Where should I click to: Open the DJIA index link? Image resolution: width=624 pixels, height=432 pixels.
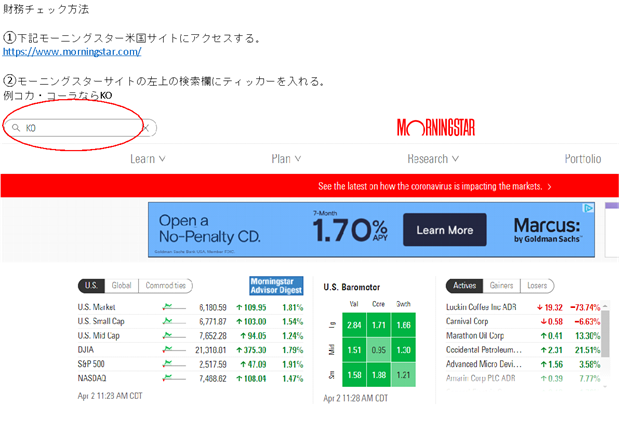click(x=86, y=350)
